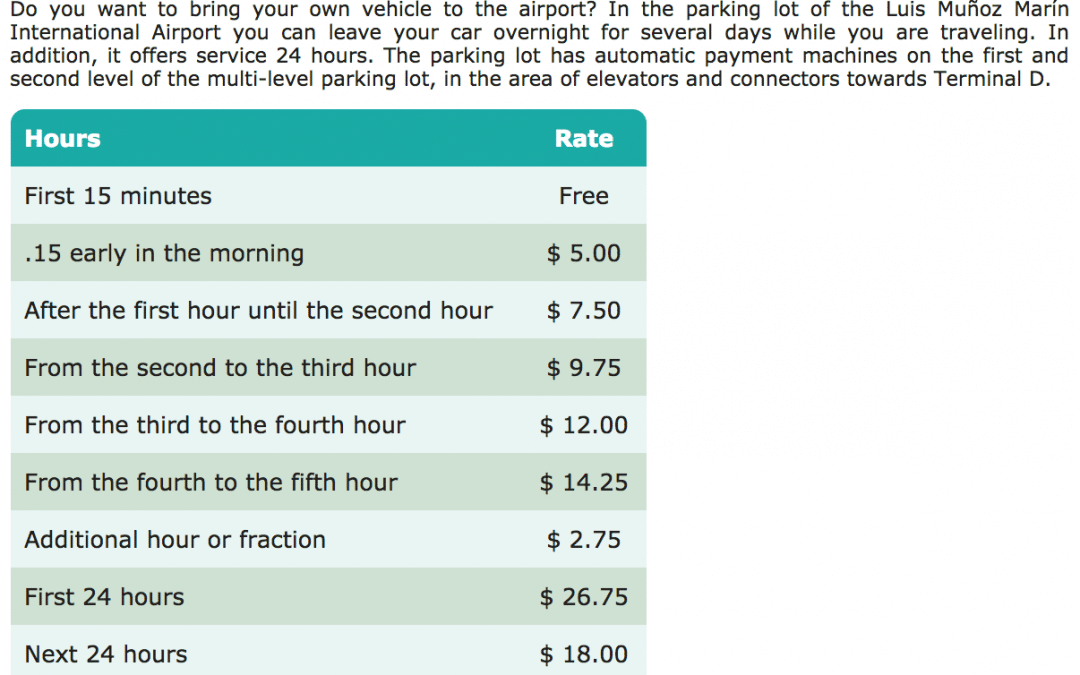This screenshot has width=1080, height=675.
Task: Click the $ 12.00 rate value
Action: click(583, 424)
